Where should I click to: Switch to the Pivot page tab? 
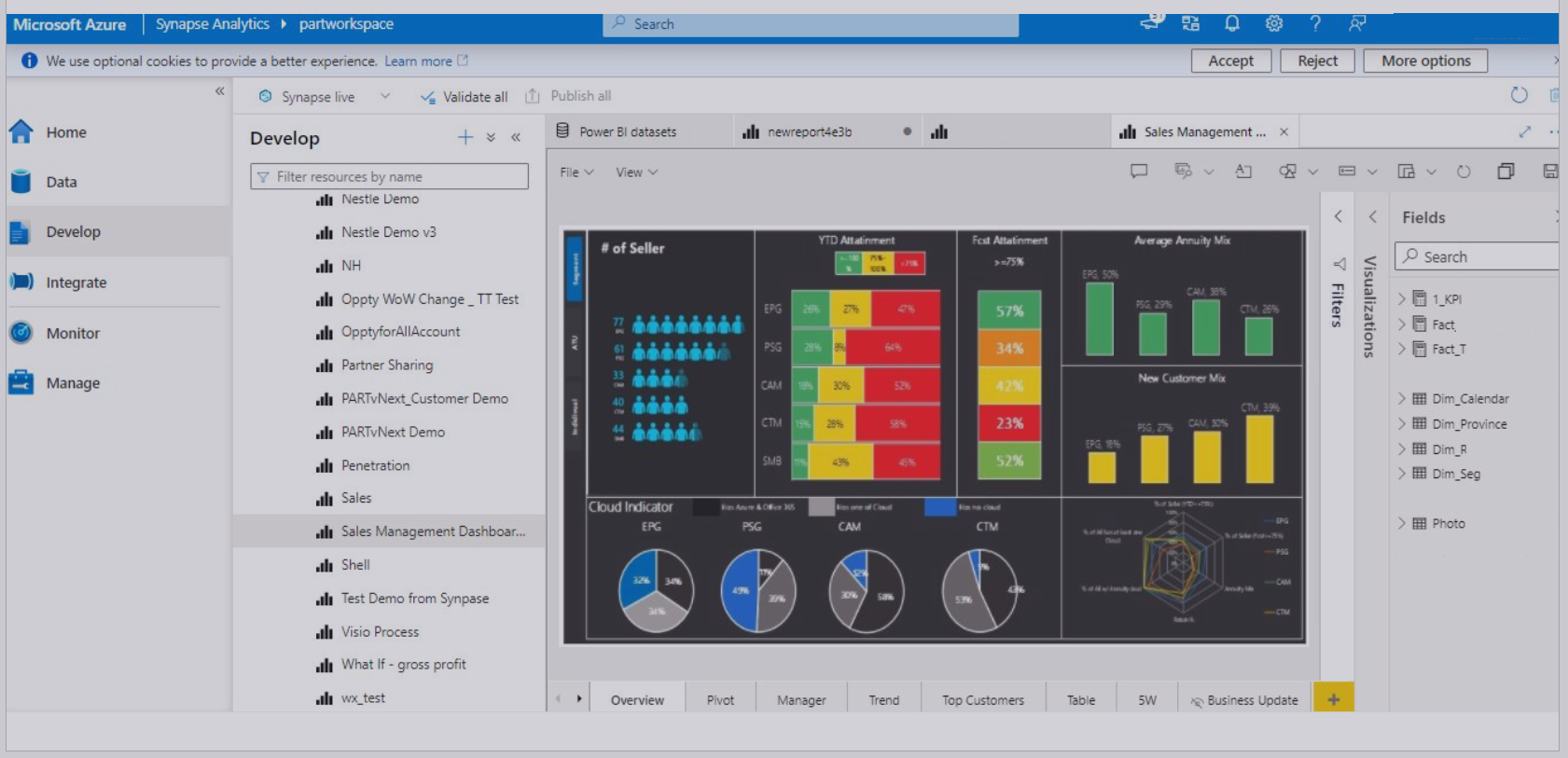point(720,700)
